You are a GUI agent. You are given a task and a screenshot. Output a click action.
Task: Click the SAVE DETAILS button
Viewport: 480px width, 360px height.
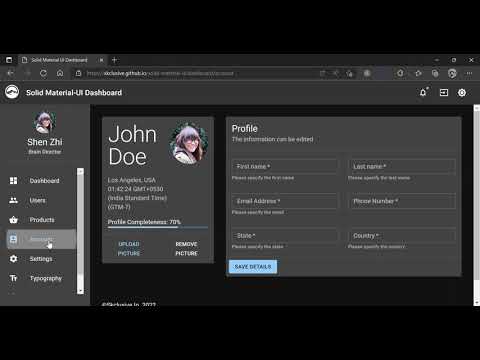coord(253,267)
